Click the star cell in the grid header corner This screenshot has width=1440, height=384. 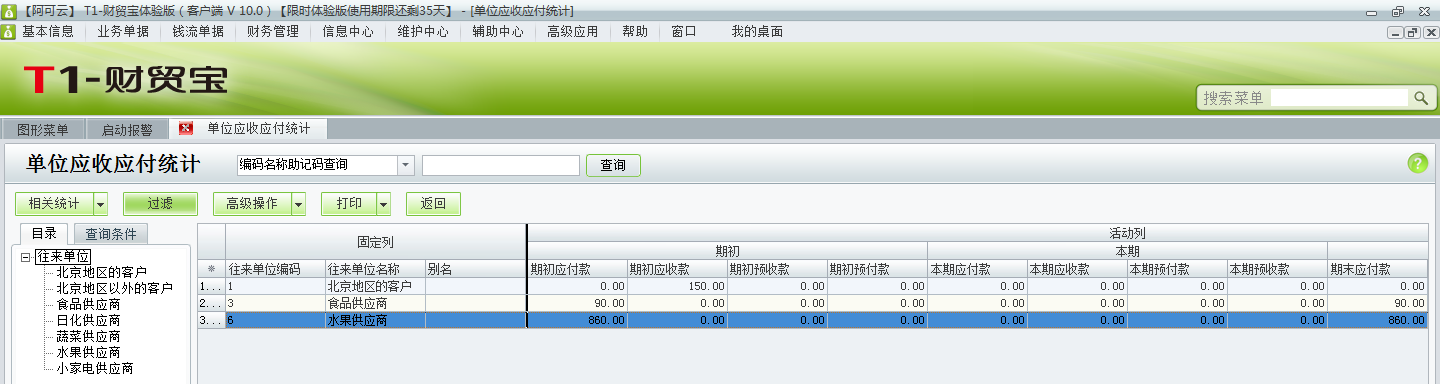pos(211,268)
